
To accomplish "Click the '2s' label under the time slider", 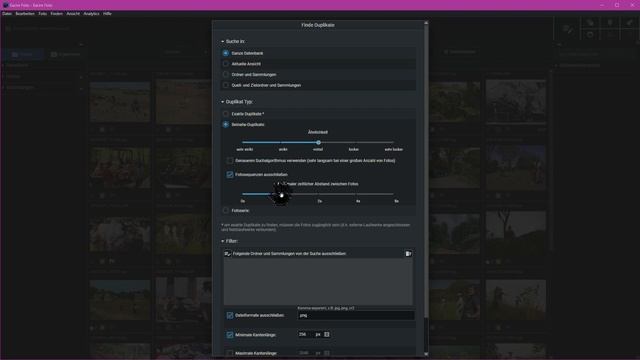I will 320,201.
